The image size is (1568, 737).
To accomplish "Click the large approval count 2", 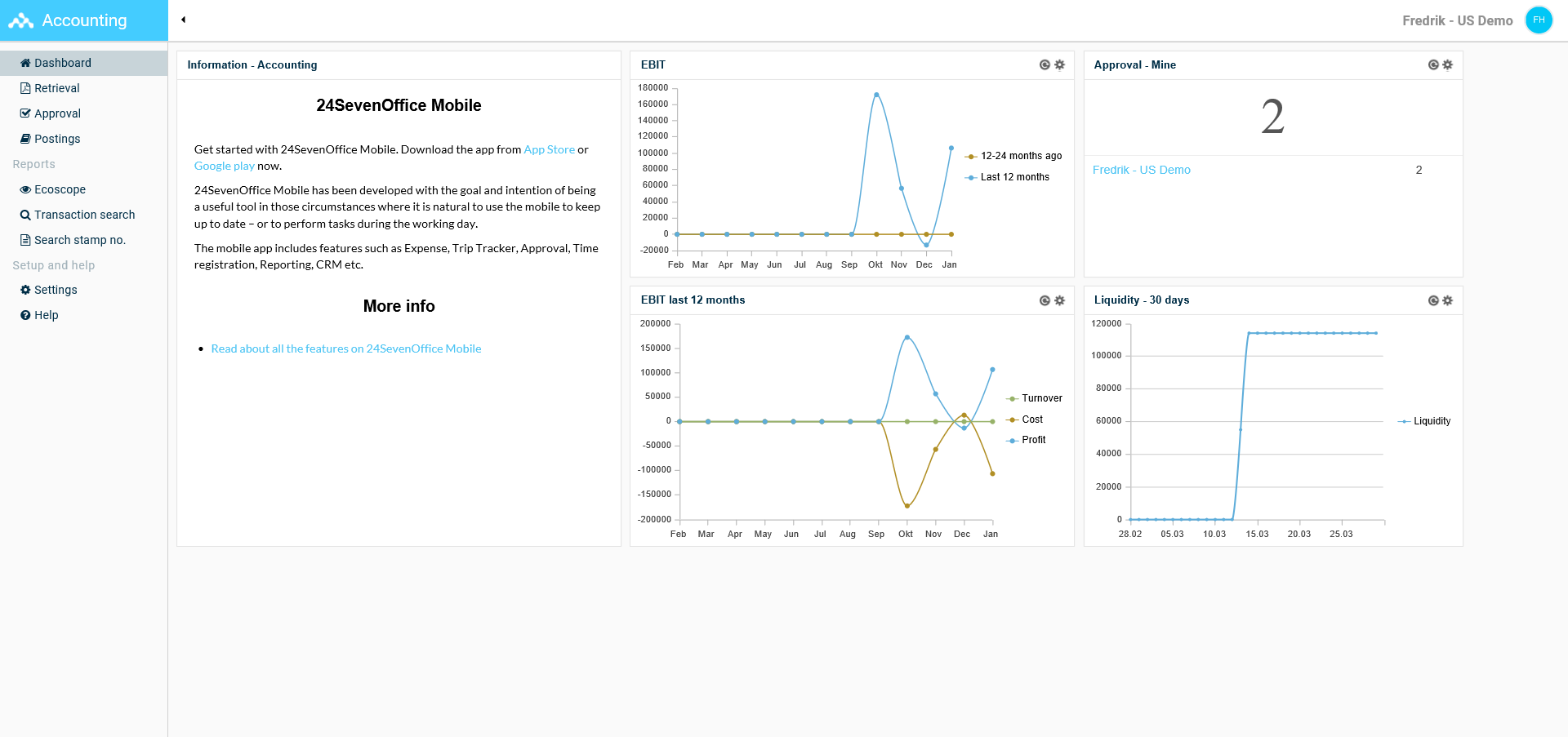I will pyautogui.click(x=1272, y=117).
